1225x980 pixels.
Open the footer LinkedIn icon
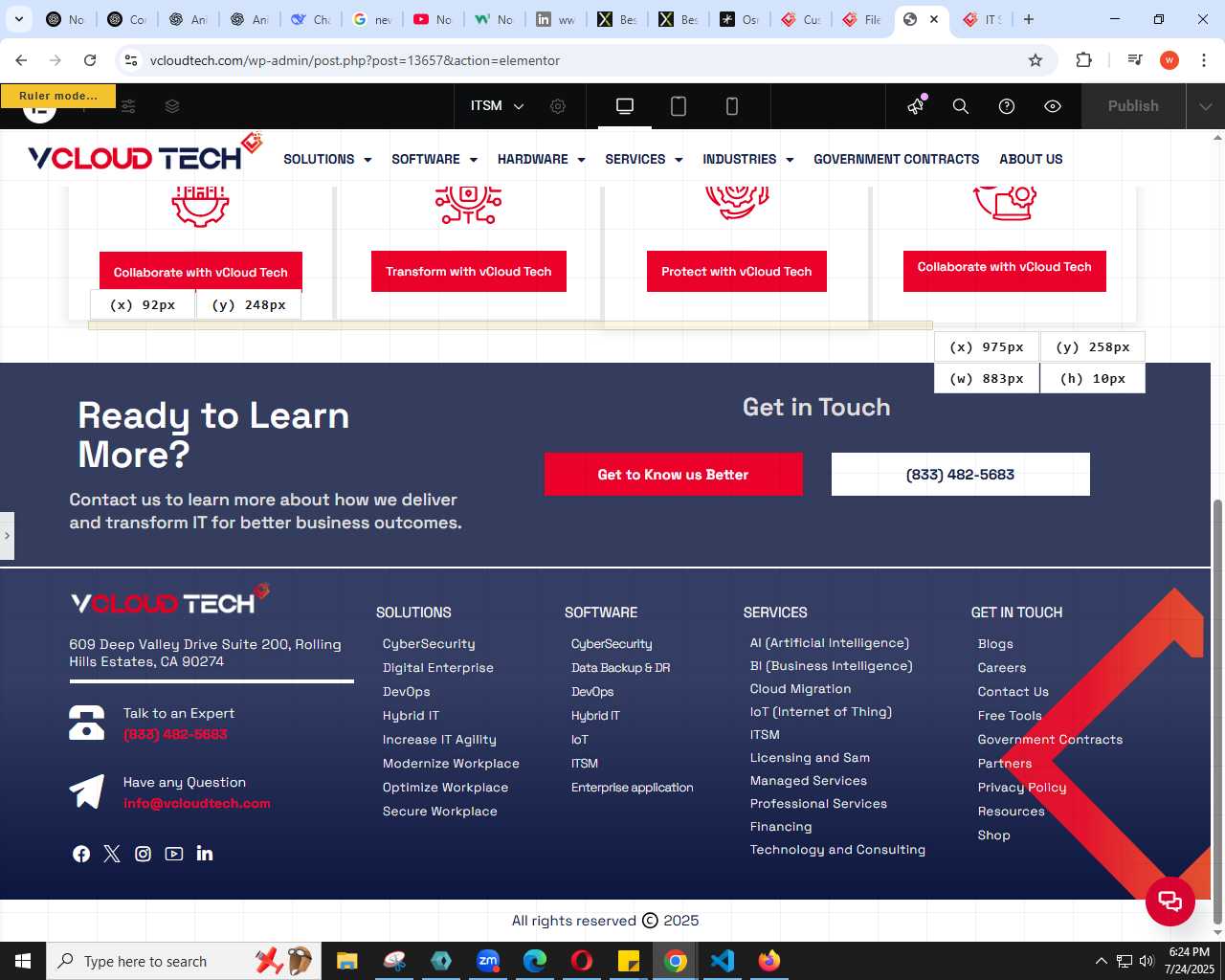(x=205, y=853)
